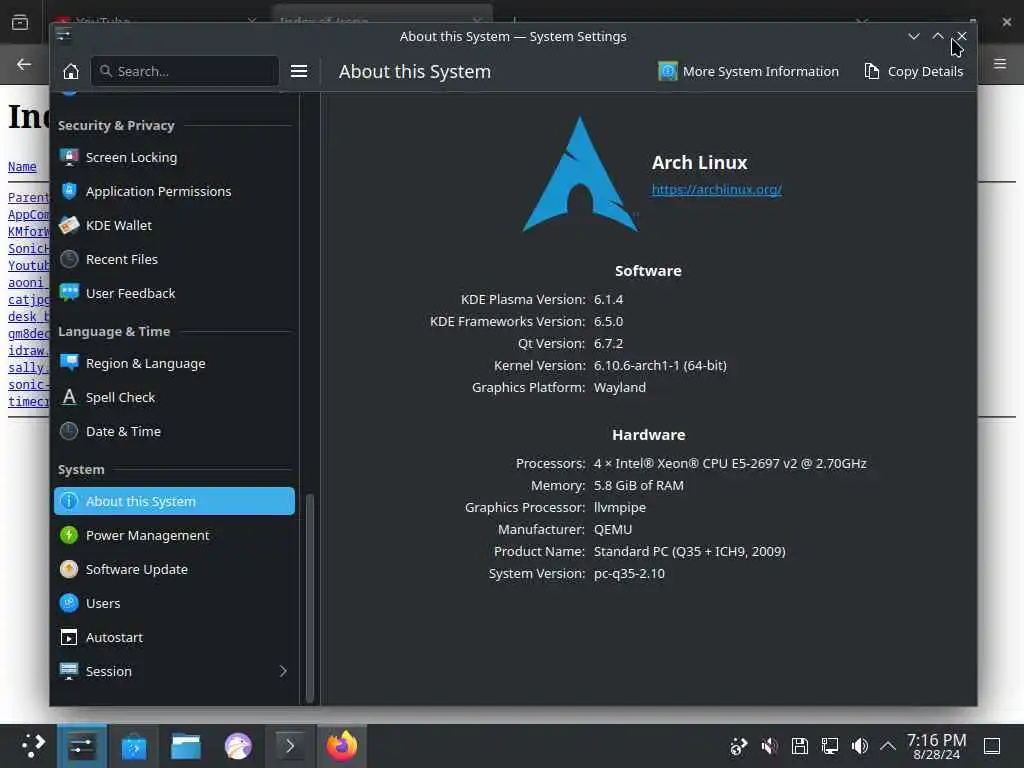Select About this System entry

174,501
